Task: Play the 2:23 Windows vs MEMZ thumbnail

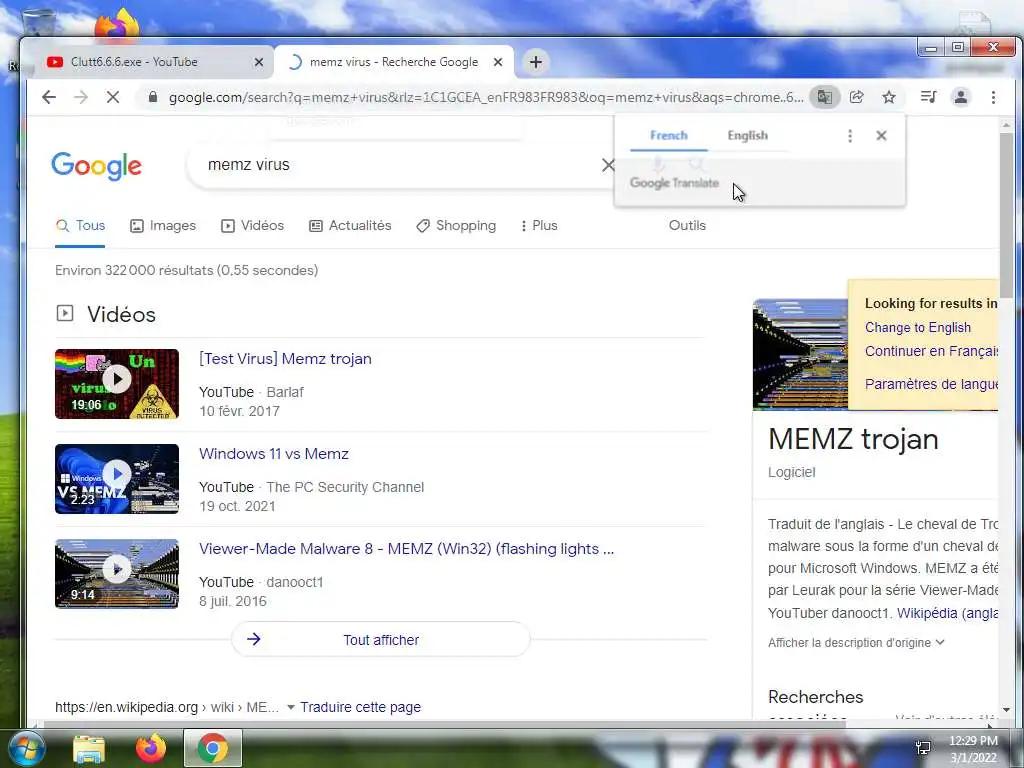Action: coord(117,479)
